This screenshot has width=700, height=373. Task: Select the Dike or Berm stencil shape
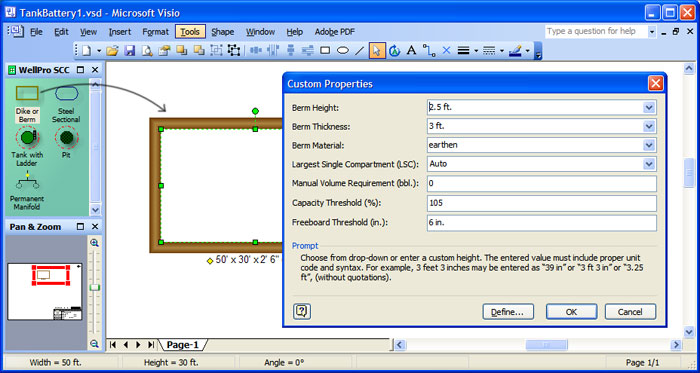[x=27, y=104]
